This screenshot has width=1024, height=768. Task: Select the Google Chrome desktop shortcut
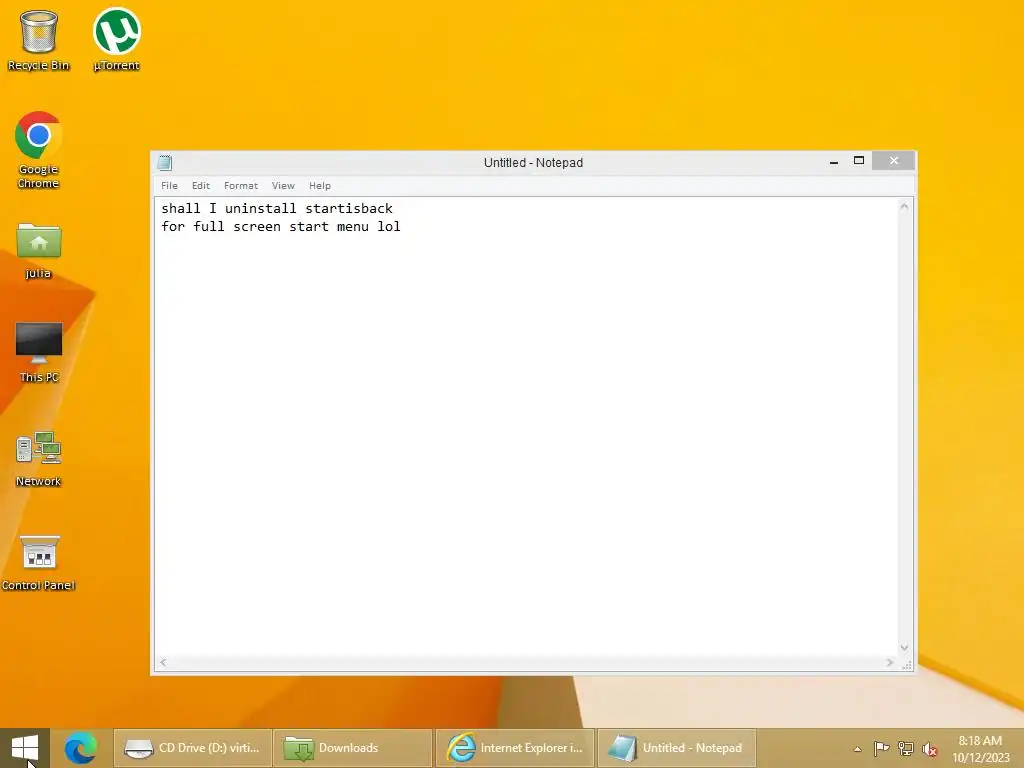pyautogui.click(x=39, y=150)
